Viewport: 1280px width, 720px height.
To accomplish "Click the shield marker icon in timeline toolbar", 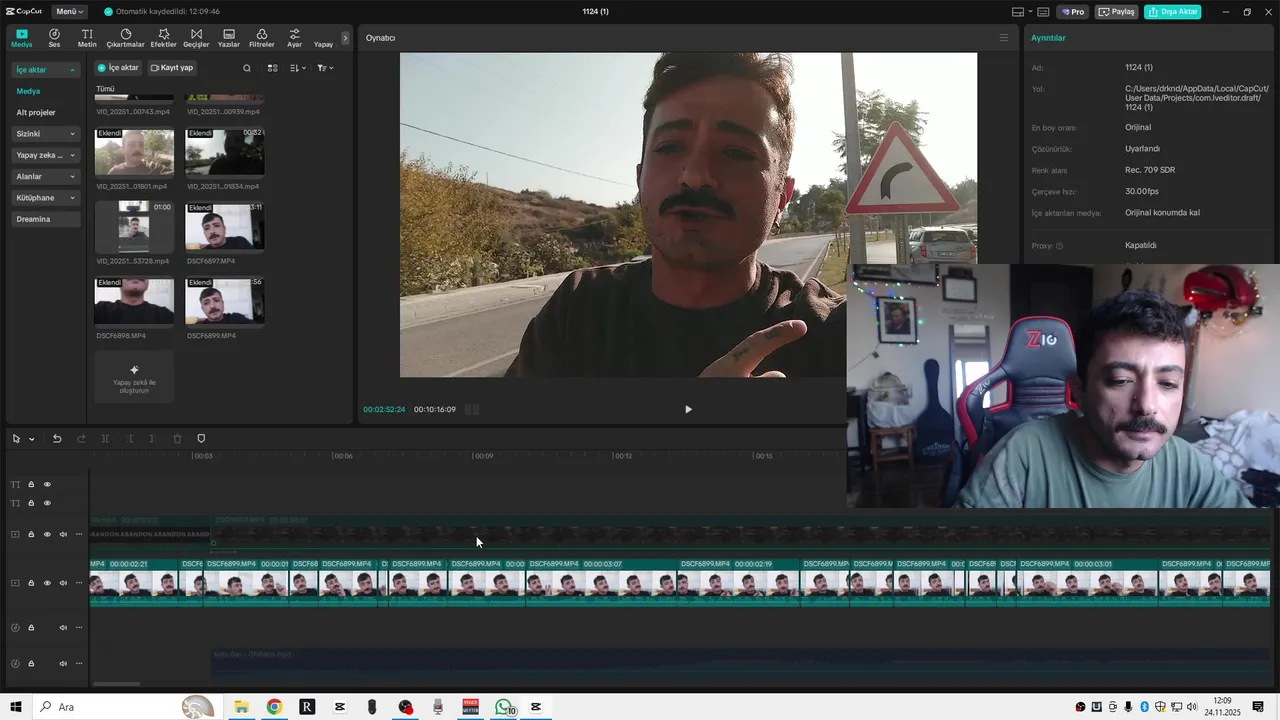I will [201, 439].
